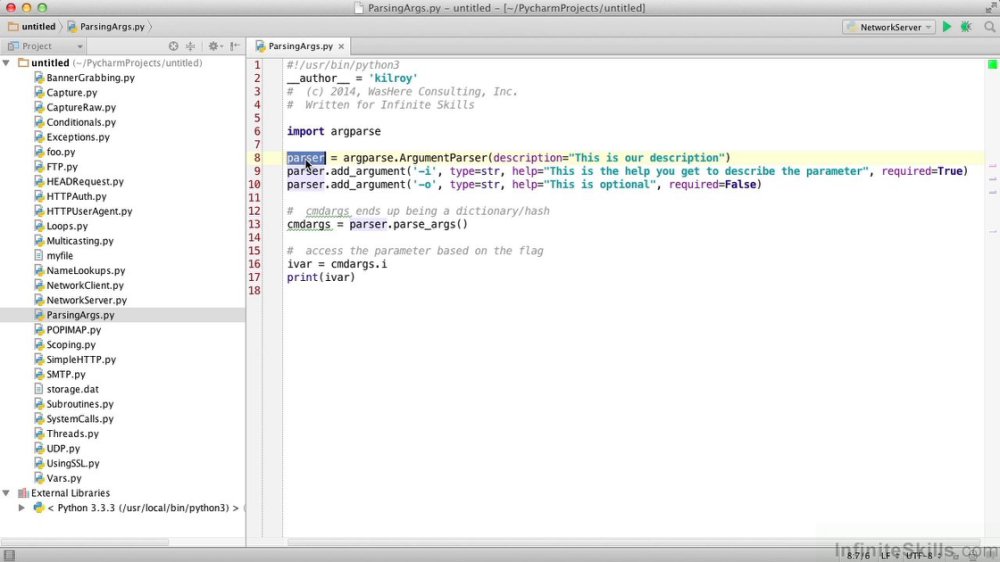
Task: Expand the Python 3.3.3 library node
Action: click(x=22, y=508)
